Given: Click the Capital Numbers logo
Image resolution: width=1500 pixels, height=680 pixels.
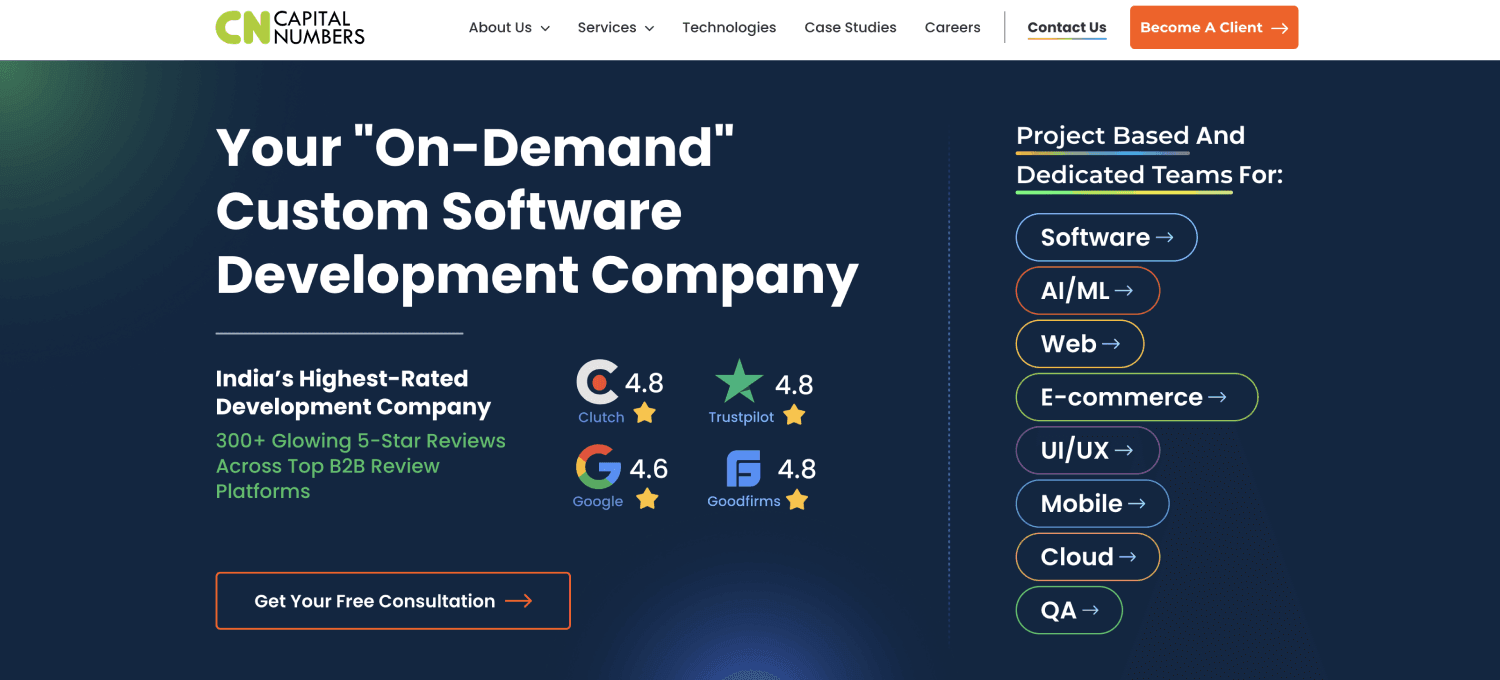Looking at the screenshot, I should (290, 27).
